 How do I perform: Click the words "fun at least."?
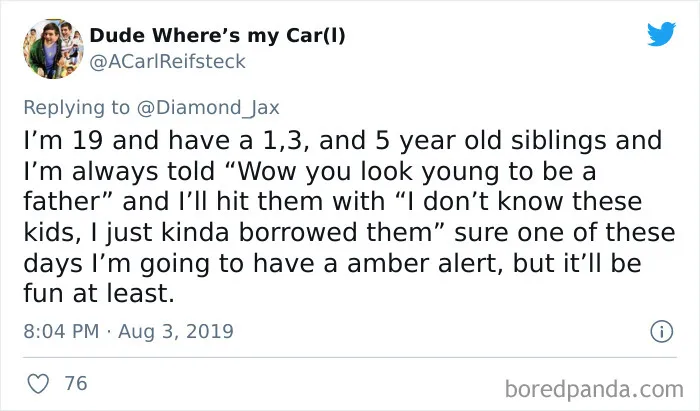(99, 294)
